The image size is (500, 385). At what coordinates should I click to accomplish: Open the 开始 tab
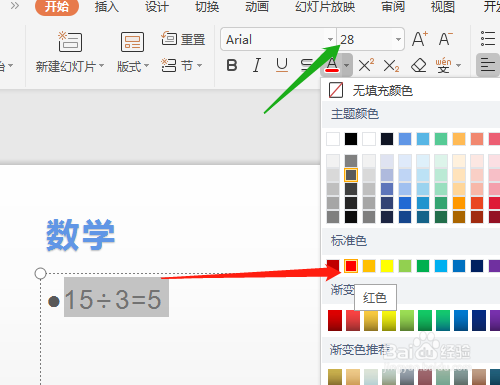click(57, 7)
